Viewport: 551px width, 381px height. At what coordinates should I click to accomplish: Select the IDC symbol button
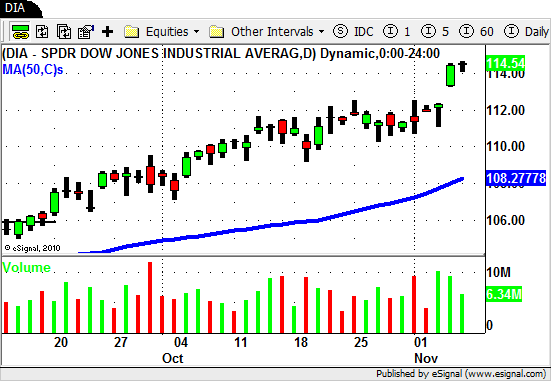353,32
